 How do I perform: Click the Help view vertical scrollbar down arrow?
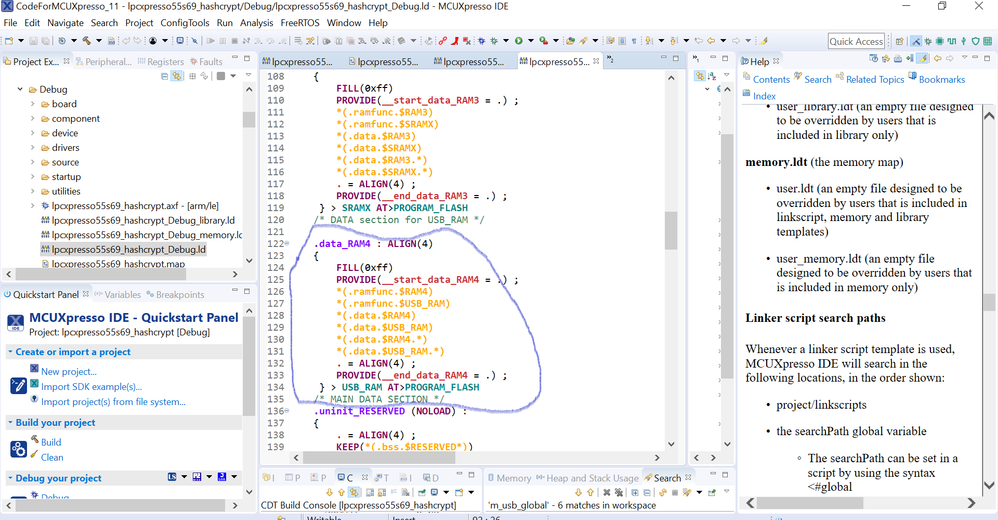pos(988,486)
